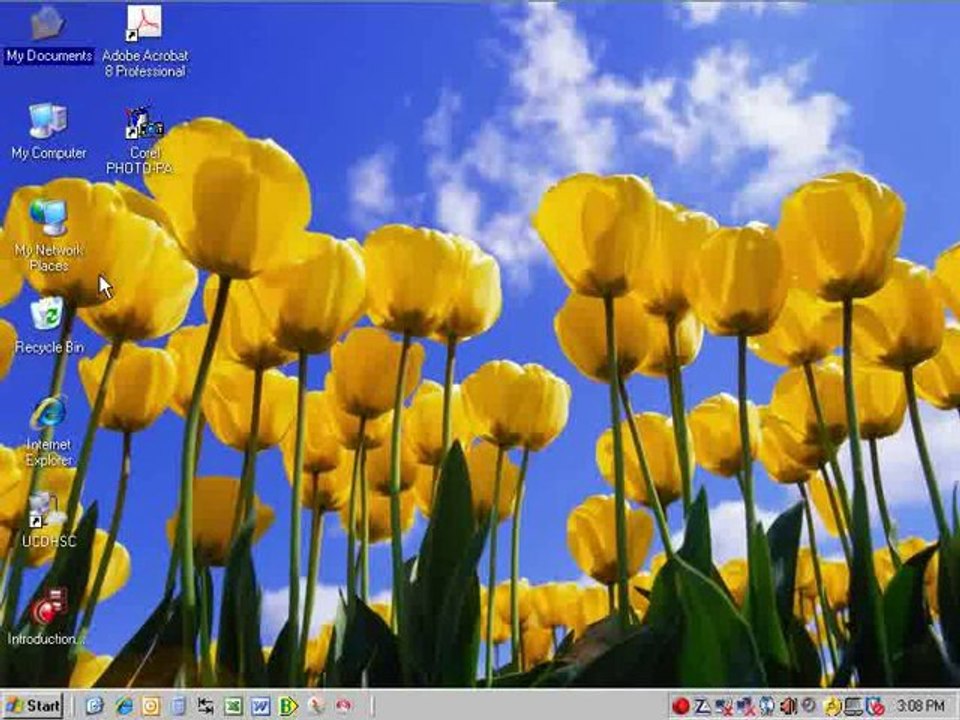Click the gray round tray icon
960x720 pixels.
coord(809,706)
